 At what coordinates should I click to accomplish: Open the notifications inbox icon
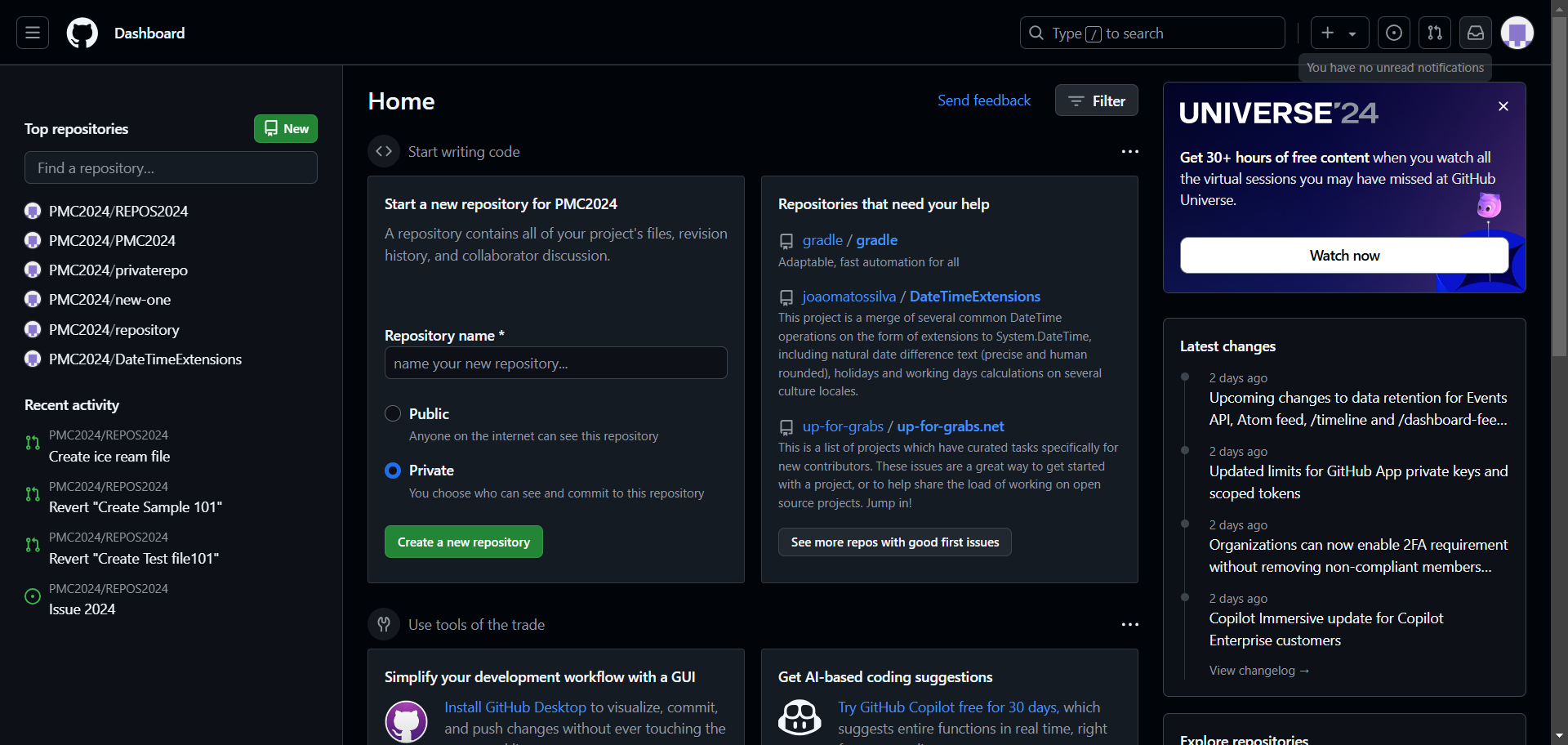click(1476, 33)
